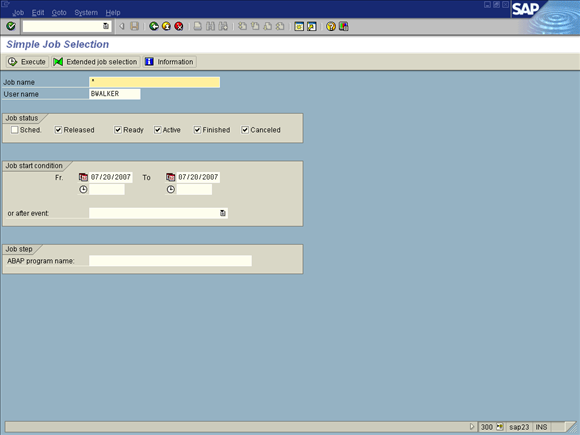Click the ABAP program name field
The width and height of the screenshot is (580, 435).
tap(170, 260)
